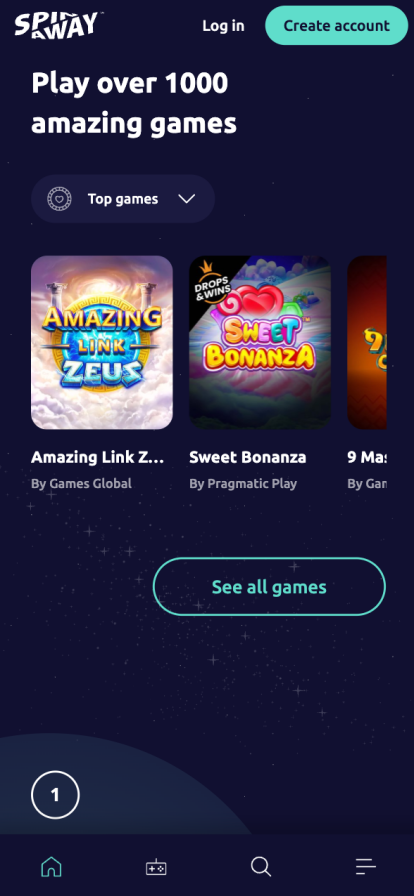Open the partially visible 9 Masks game thumbnail

pyautogui.click(x=367, y=342)
